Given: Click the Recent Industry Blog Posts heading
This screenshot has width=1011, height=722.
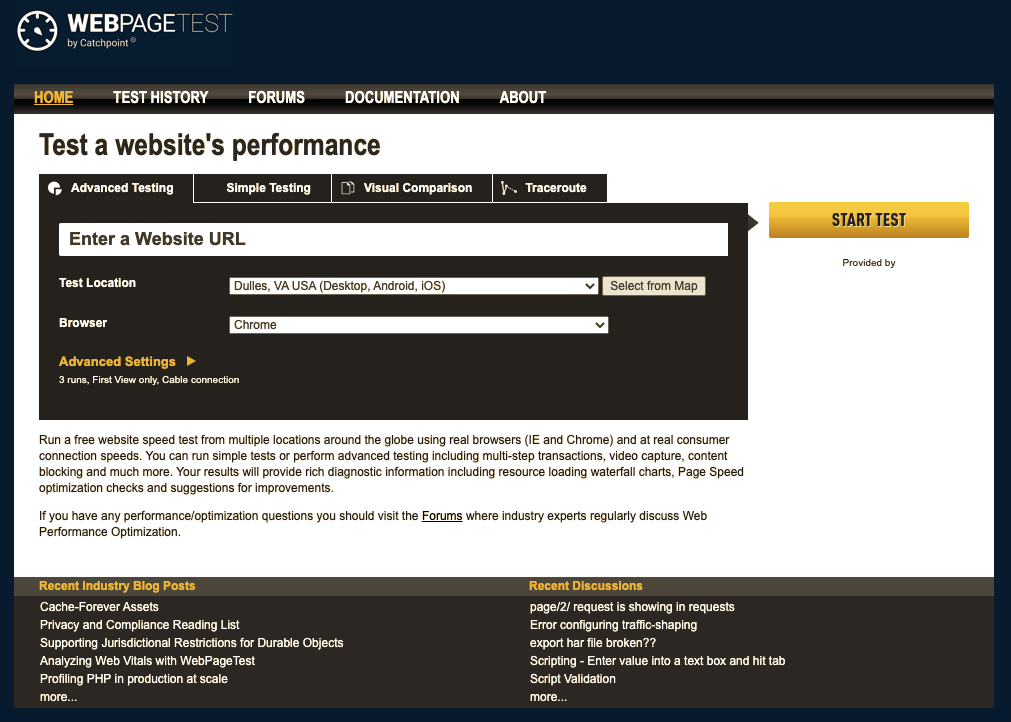Looking at the screenshot, I should (x=117, y=586).
